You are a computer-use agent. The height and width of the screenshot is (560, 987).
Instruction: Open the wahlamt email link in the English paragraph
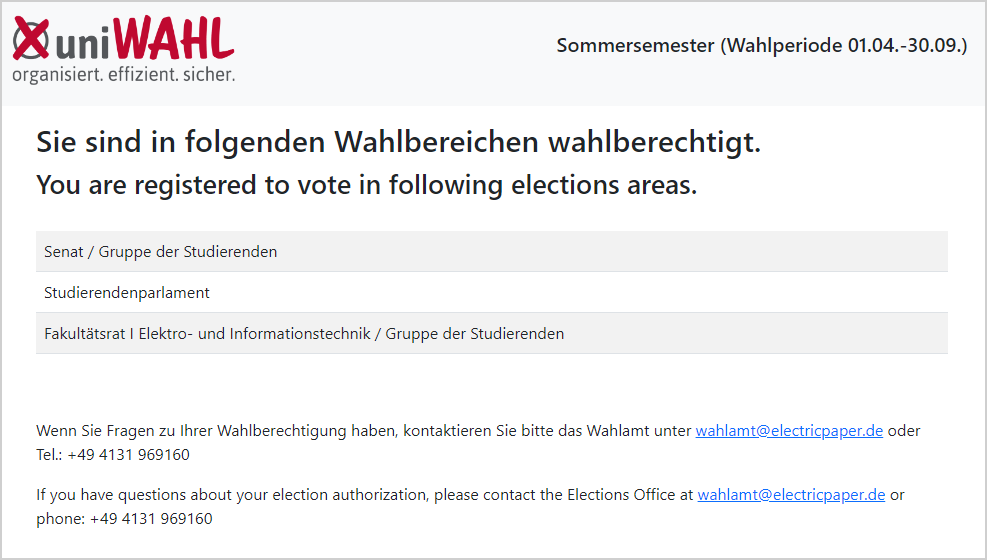tap(791, 495)
